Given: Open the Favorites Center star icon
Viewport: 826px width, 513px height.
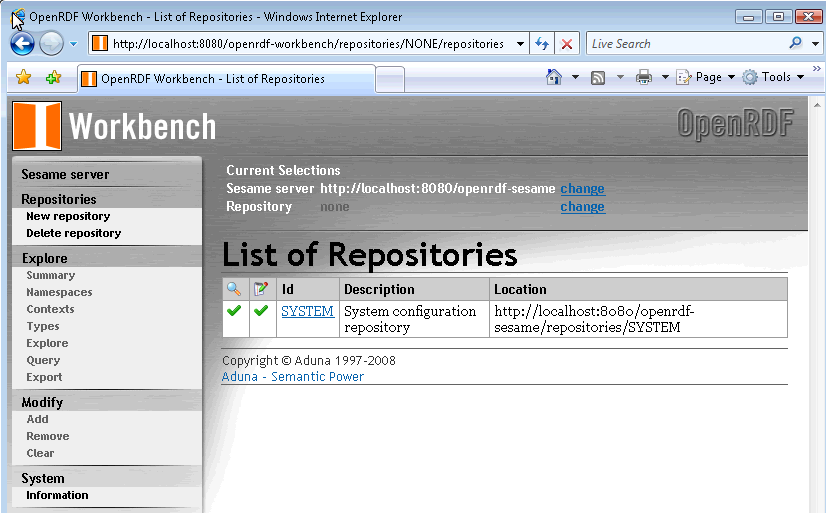Looking at the screenshot, I should pyautogui.click(x=23, y=78).
